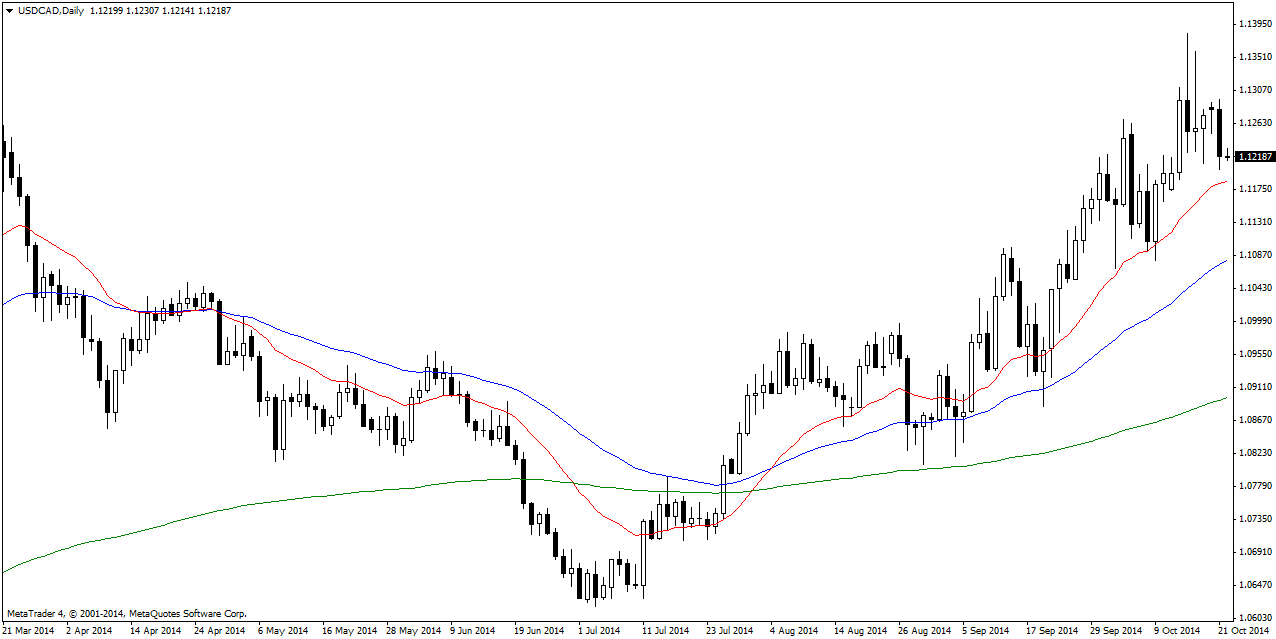Select the 1.08230 price axis label
The width and height of the screenshot is (1276, 639).
click(1254, 453)
